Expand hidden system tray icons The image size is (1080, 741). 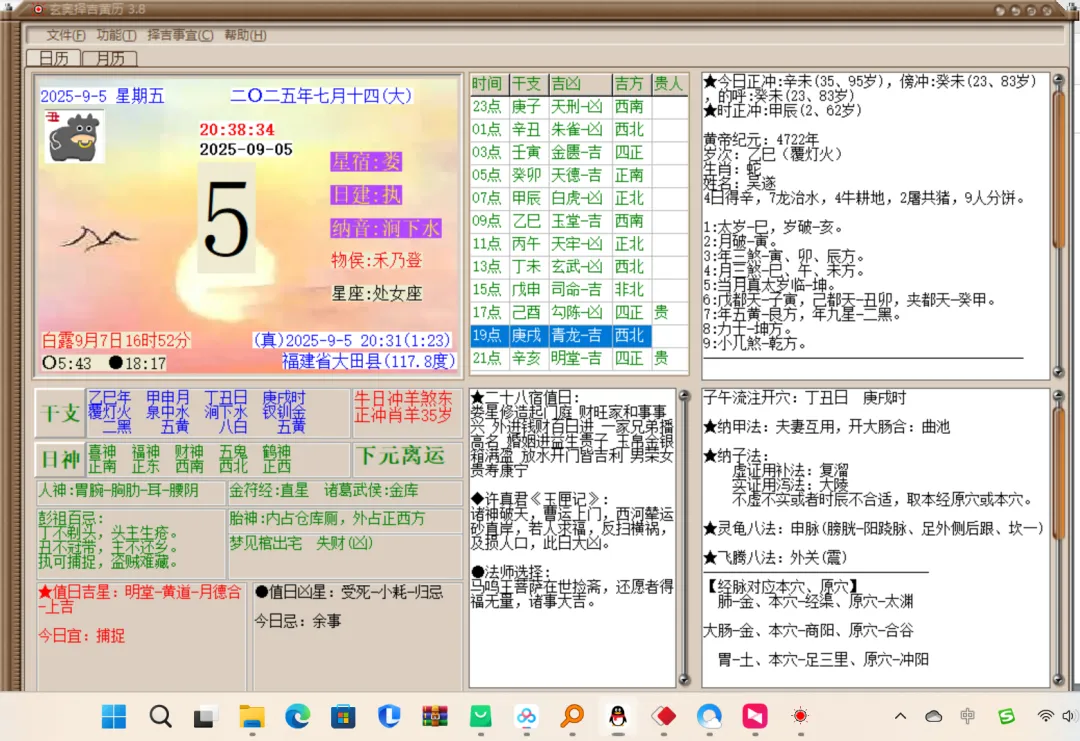[x=900, y=716]
